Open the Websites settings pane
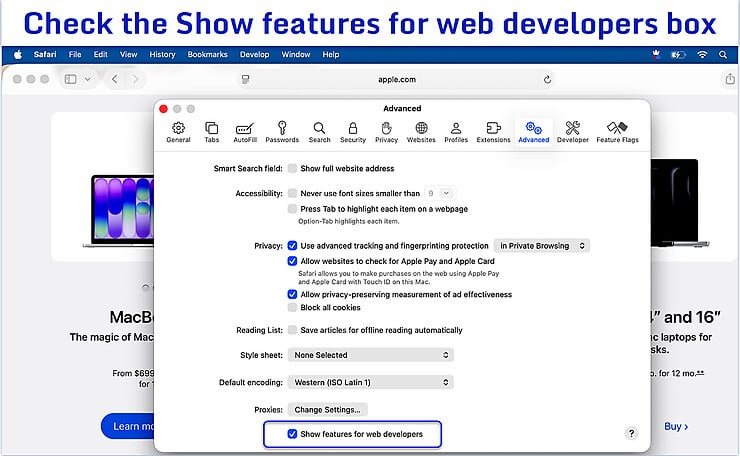740x456 pixels. click(421, 132)
